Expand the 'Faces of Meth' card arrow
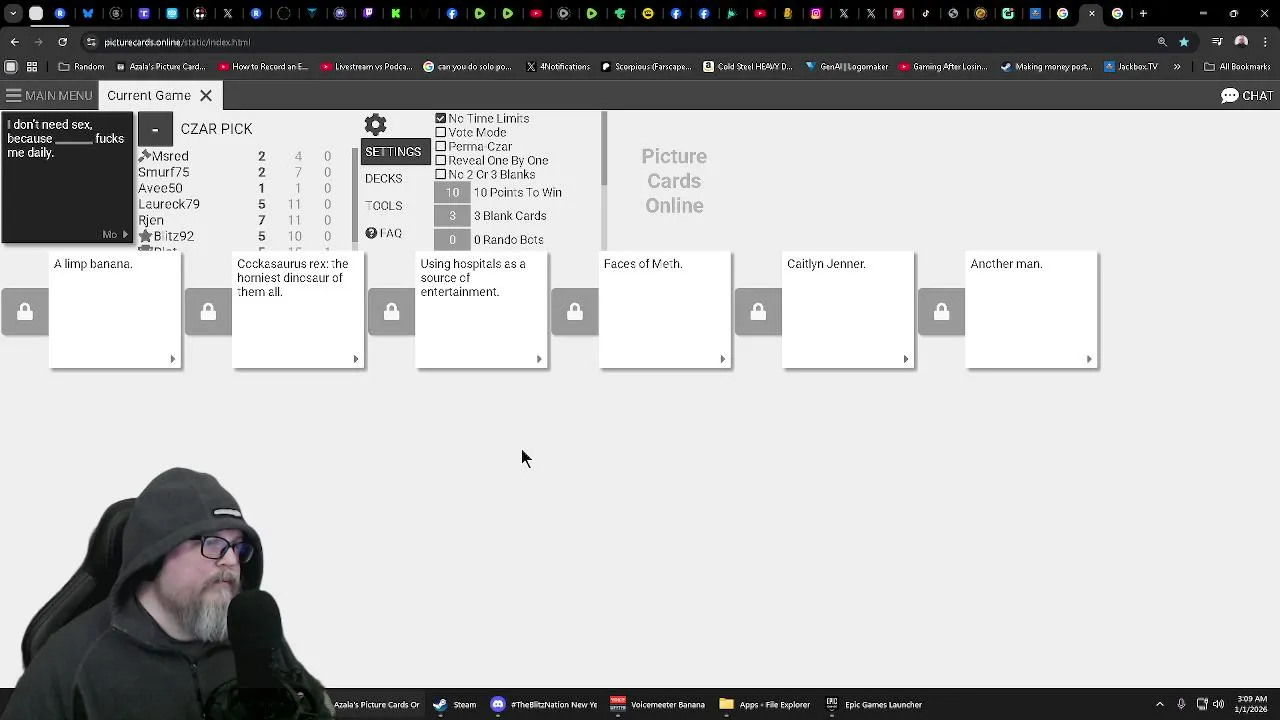This screenshot has width=1280, height=720. 722,359
